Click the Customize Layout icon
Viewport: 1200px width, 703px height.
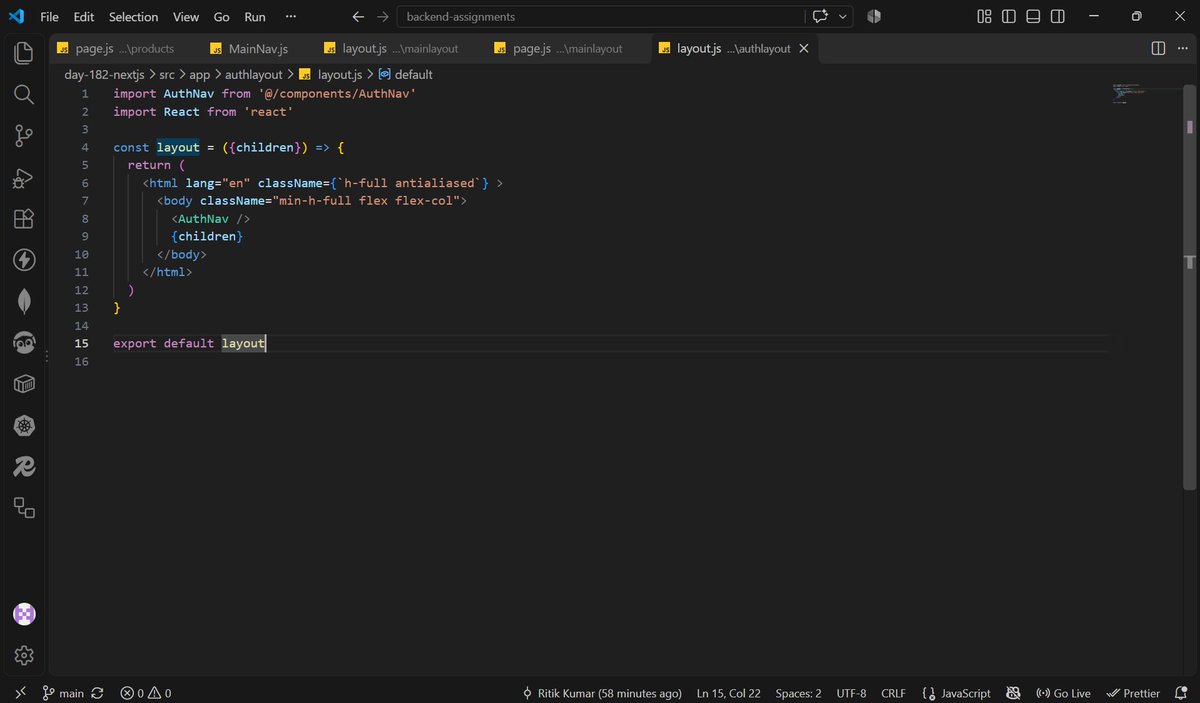[x=984, y=16]
